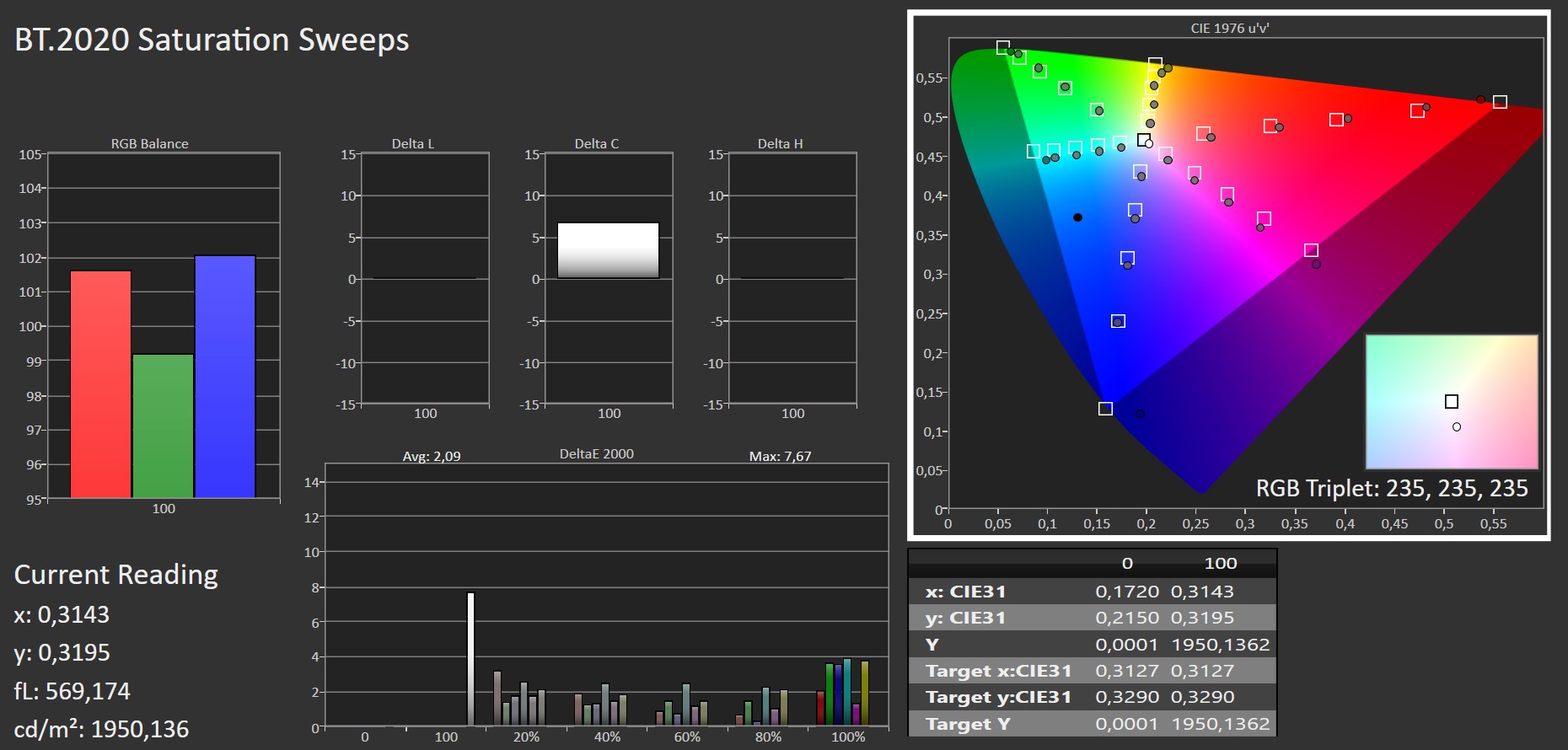
Task: Select the green primary target square in CIE chart
Action: pyautogui.click(x=1002, y=48)
